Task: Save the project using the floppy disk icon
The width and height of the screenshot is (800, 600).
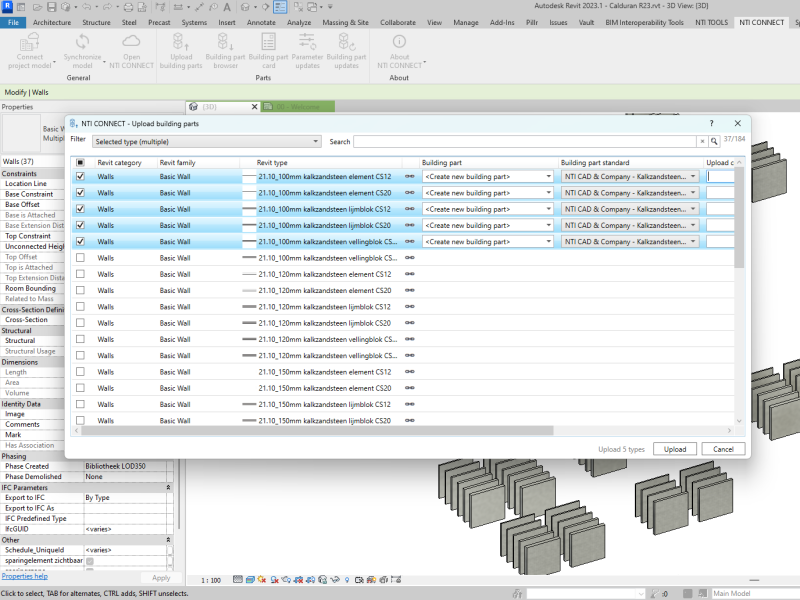Action: pos(52,7)
